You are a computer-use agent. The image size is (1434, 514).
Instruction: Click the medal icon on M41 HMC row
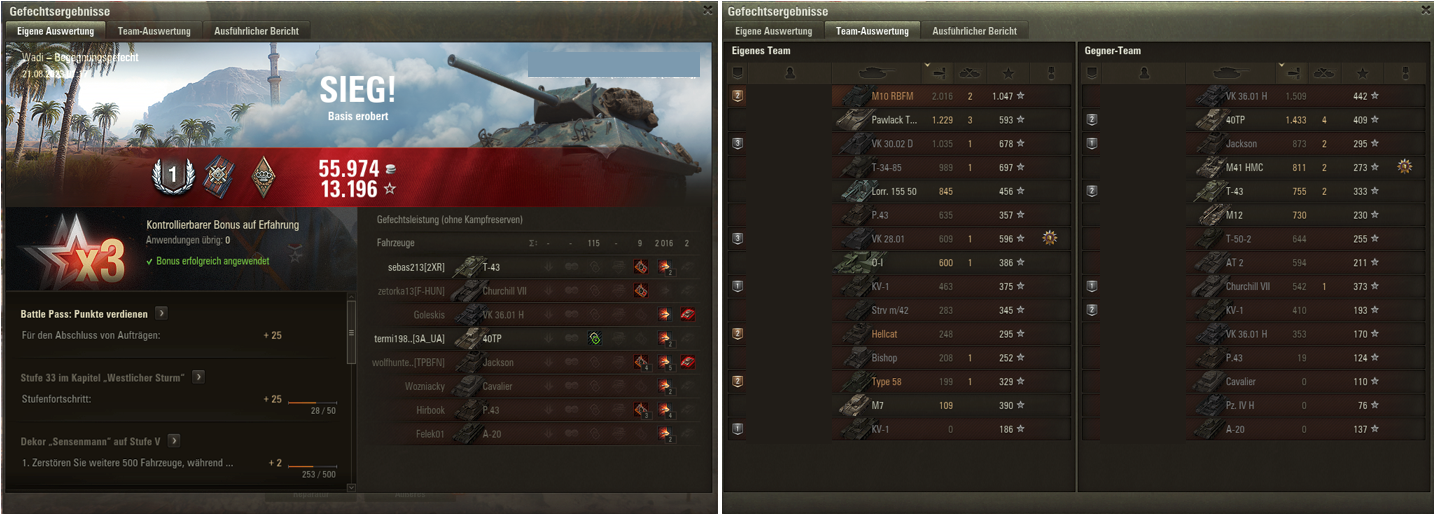1404,166
